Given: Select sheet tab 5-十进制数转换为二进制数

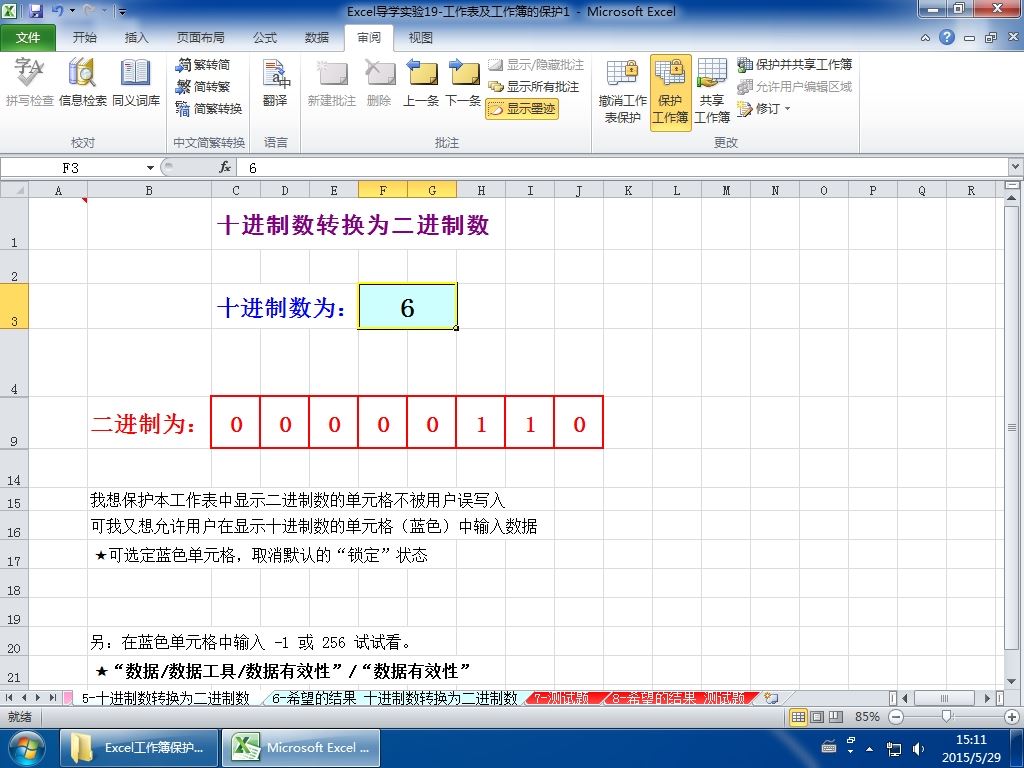Looking at the screenshot, I should click(165, 698).
